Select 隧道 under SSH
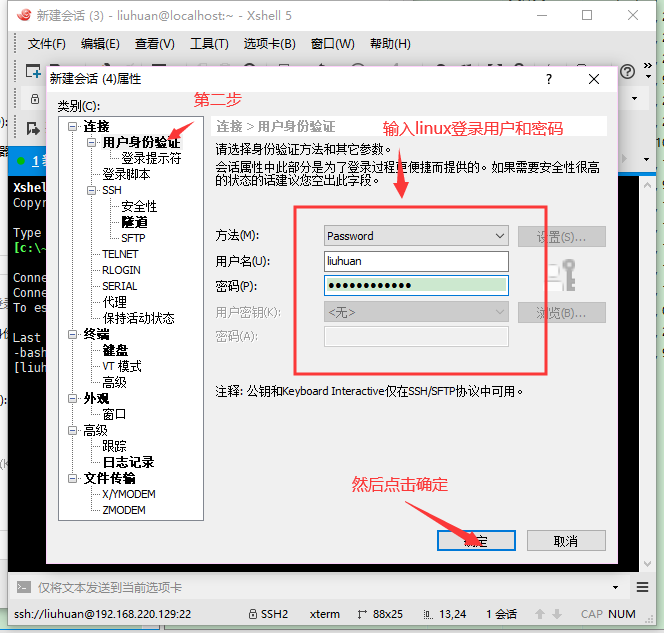Viewport: 664px width, 633px height. pos(134,222)
